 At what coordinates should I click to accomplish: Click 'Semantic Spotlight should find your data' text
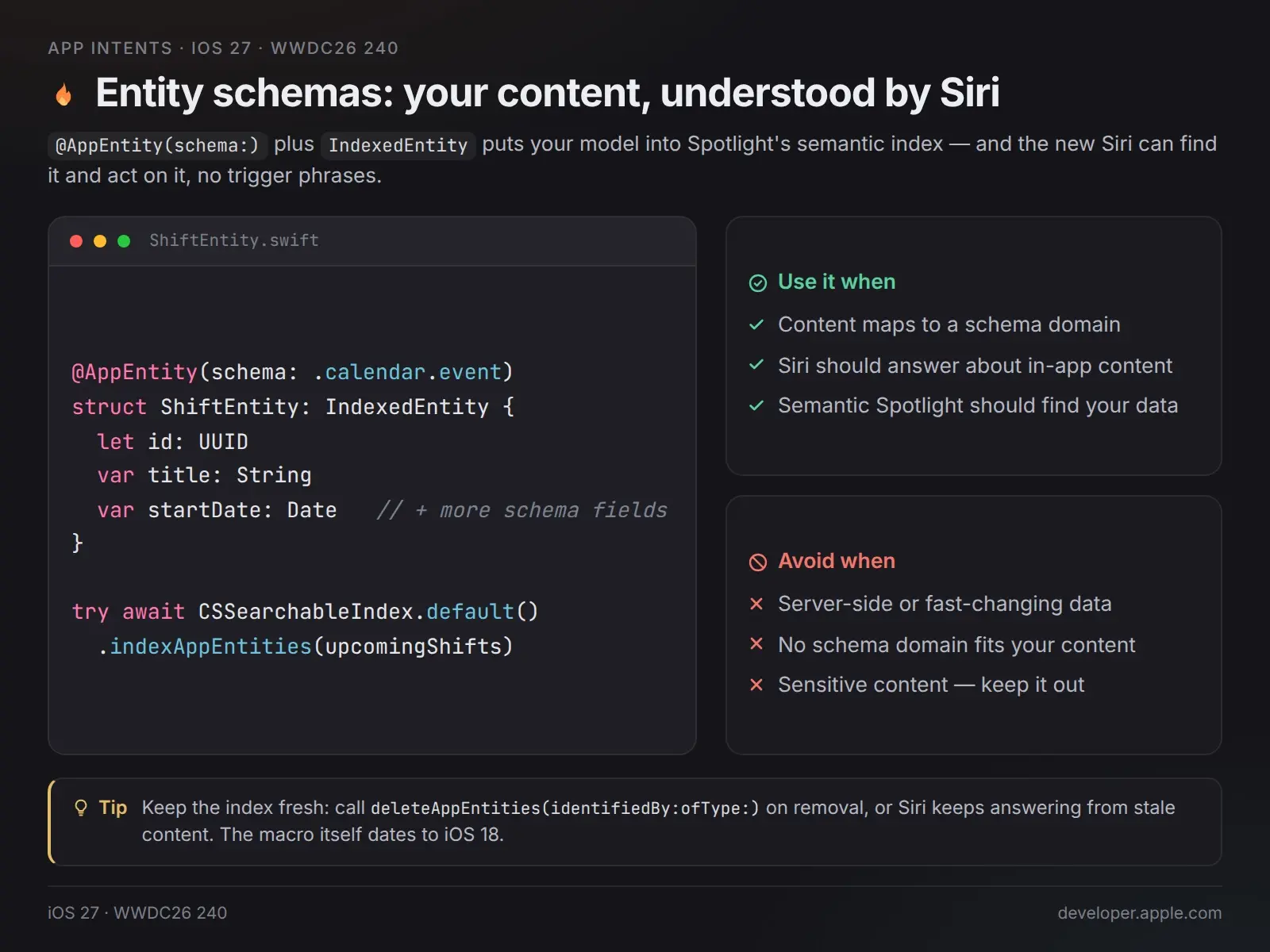[x=978, y=405]
